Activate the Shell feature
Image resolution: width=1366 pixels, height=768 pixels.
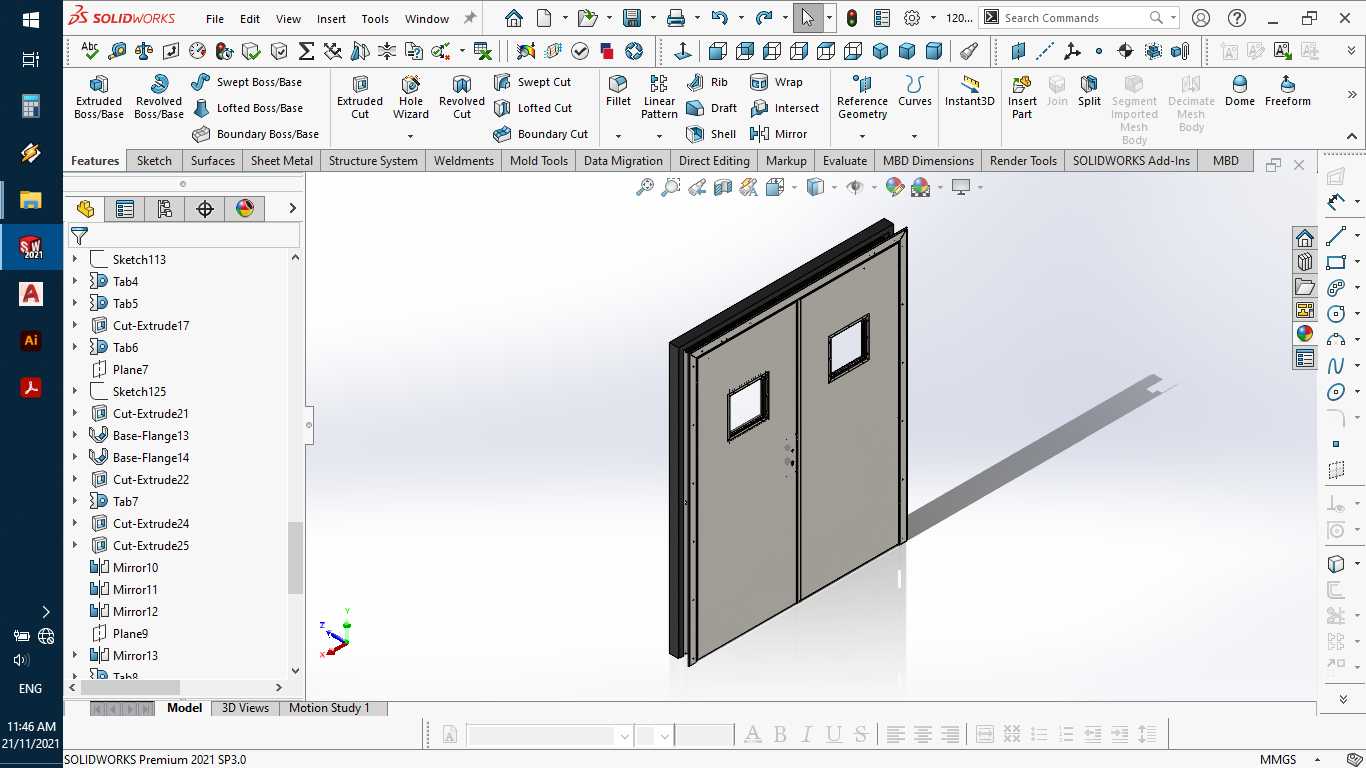tap(711, 134)
